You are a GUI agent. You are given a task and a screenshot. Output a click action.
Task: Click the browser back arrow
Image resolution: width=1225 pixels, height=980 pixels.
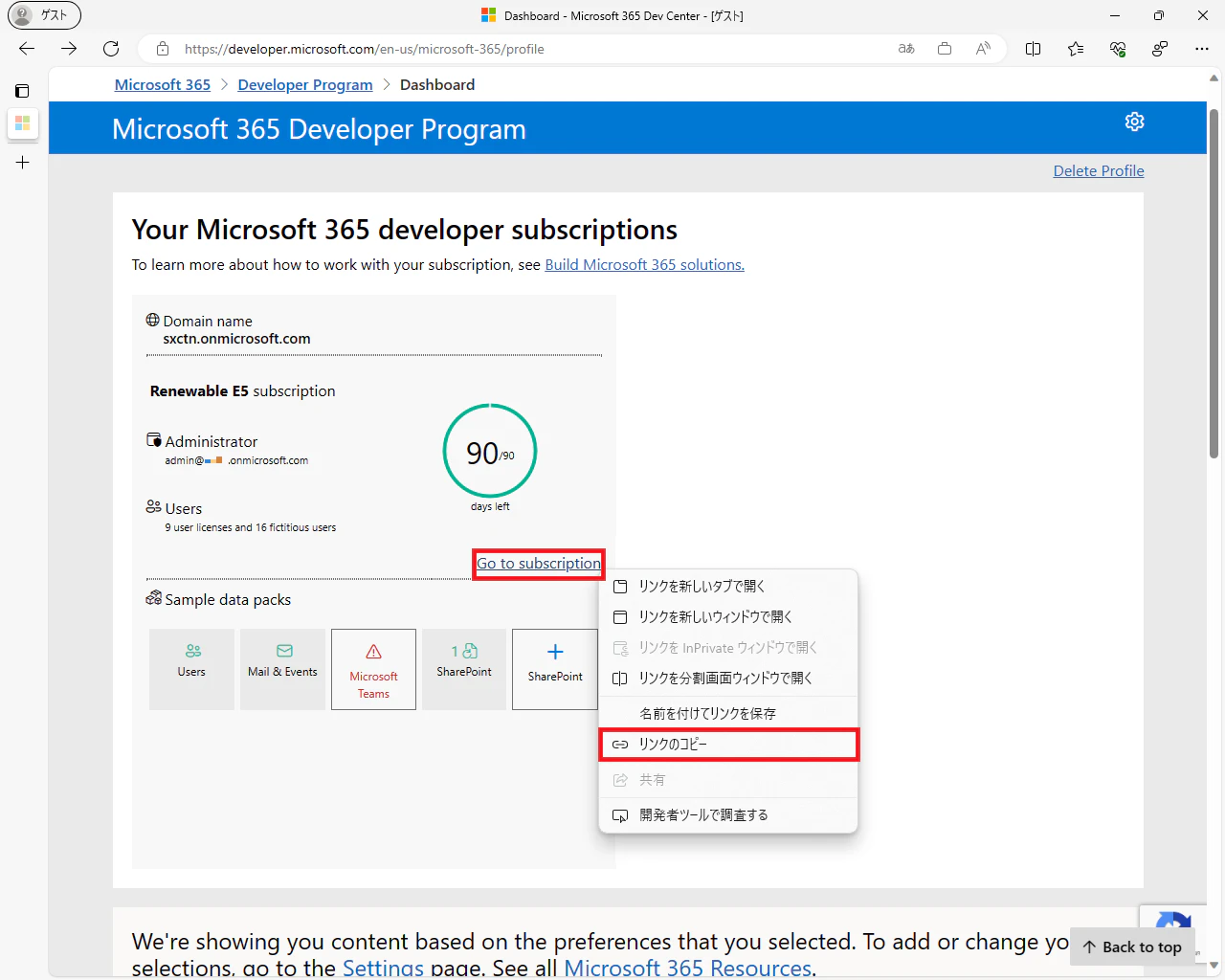[27, 49]
